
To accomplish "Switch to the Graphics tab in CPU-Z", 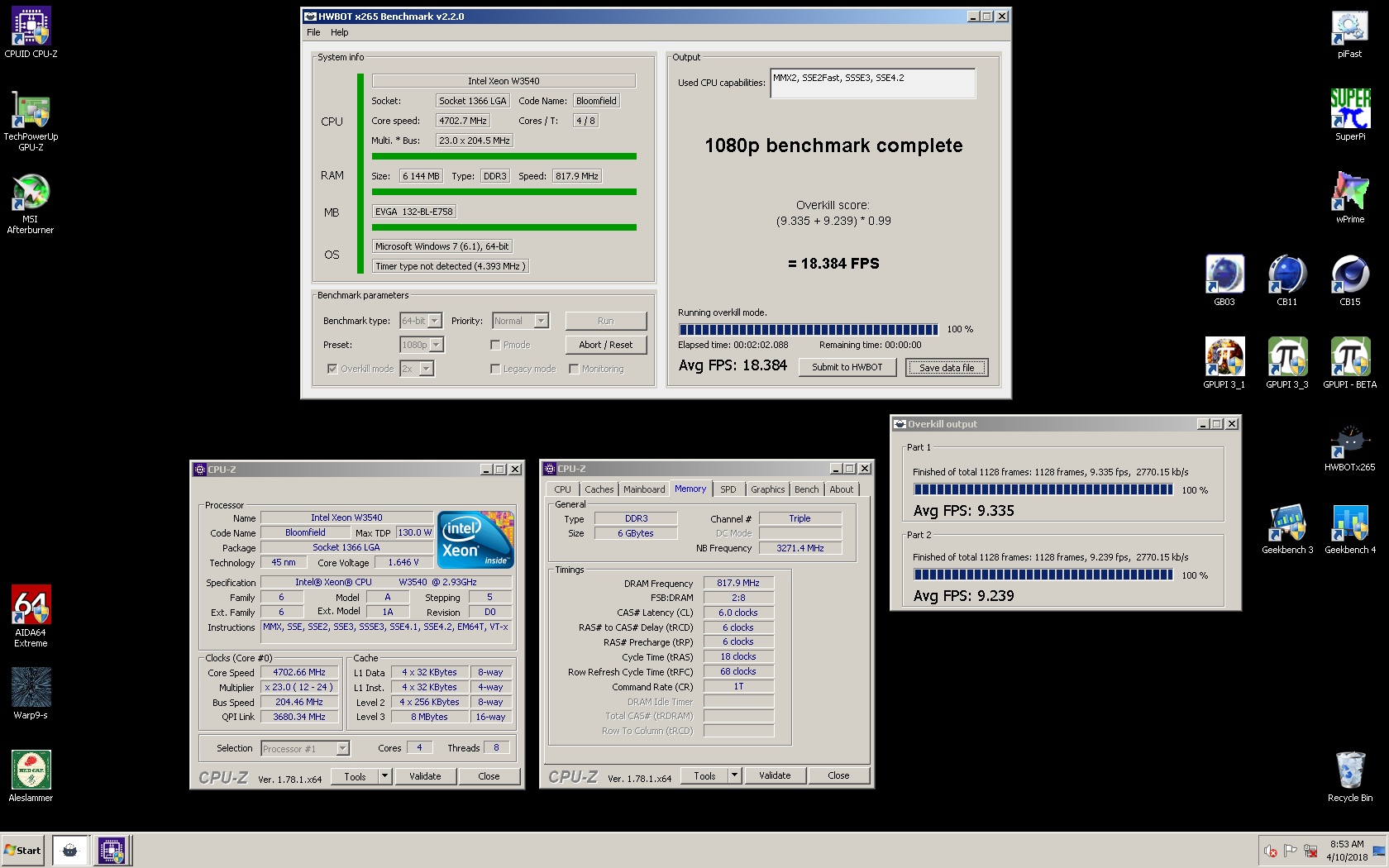I will pos(768,489).
